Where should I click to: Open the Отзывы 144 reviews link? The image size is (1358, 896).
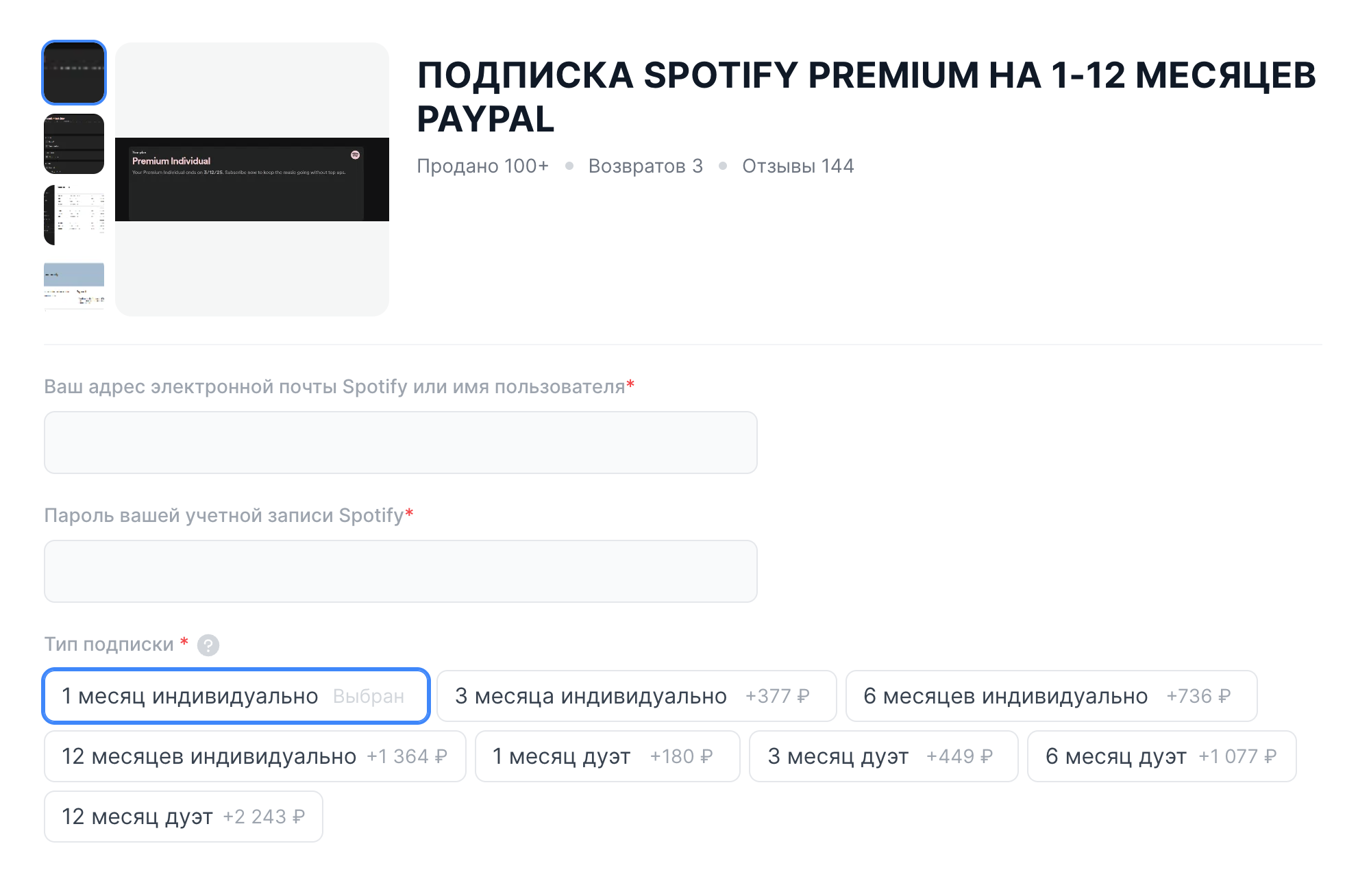click(x=798, y=165)
